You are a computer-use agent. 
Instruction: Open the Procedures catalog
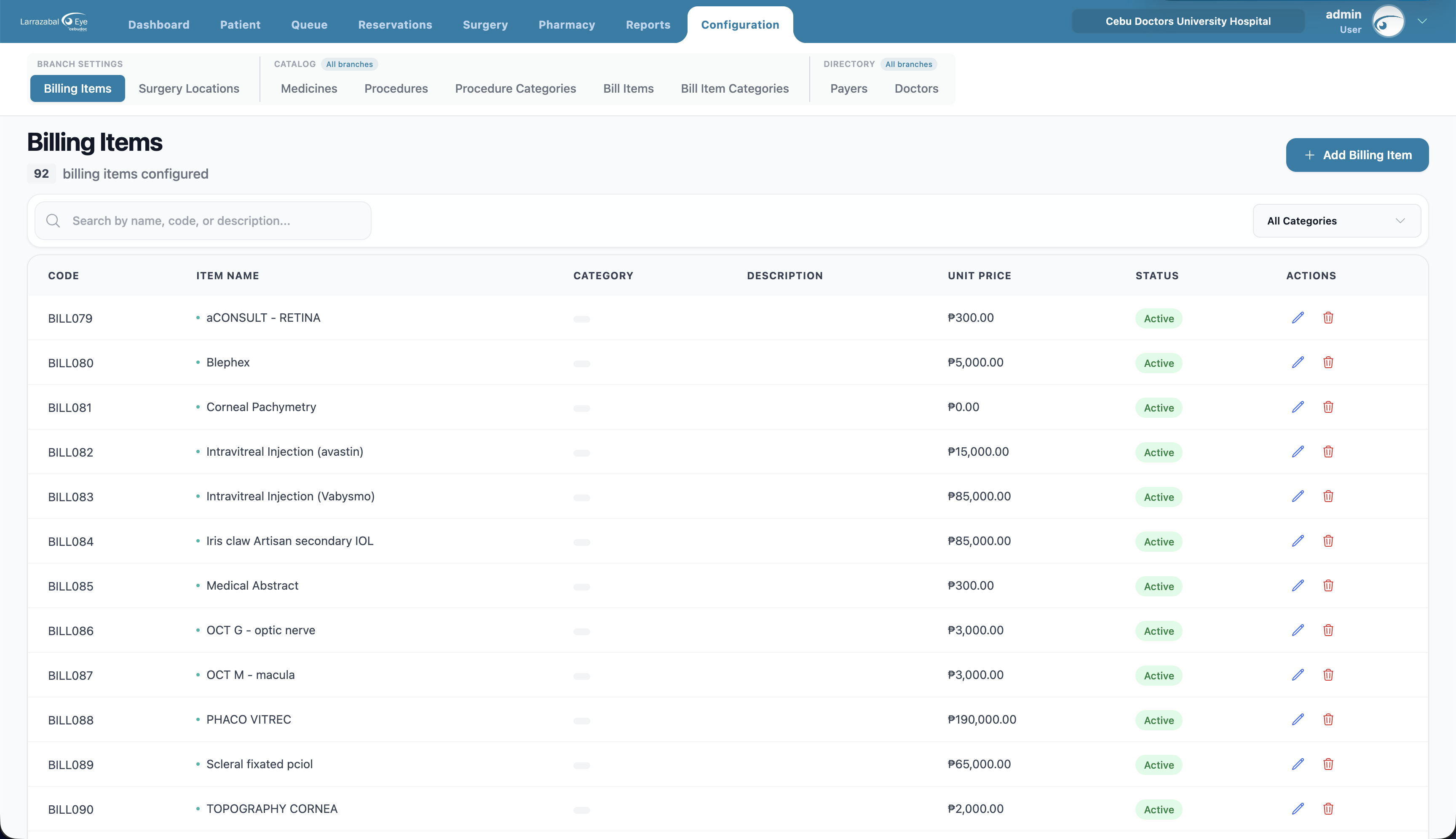[x=396, y=88]
